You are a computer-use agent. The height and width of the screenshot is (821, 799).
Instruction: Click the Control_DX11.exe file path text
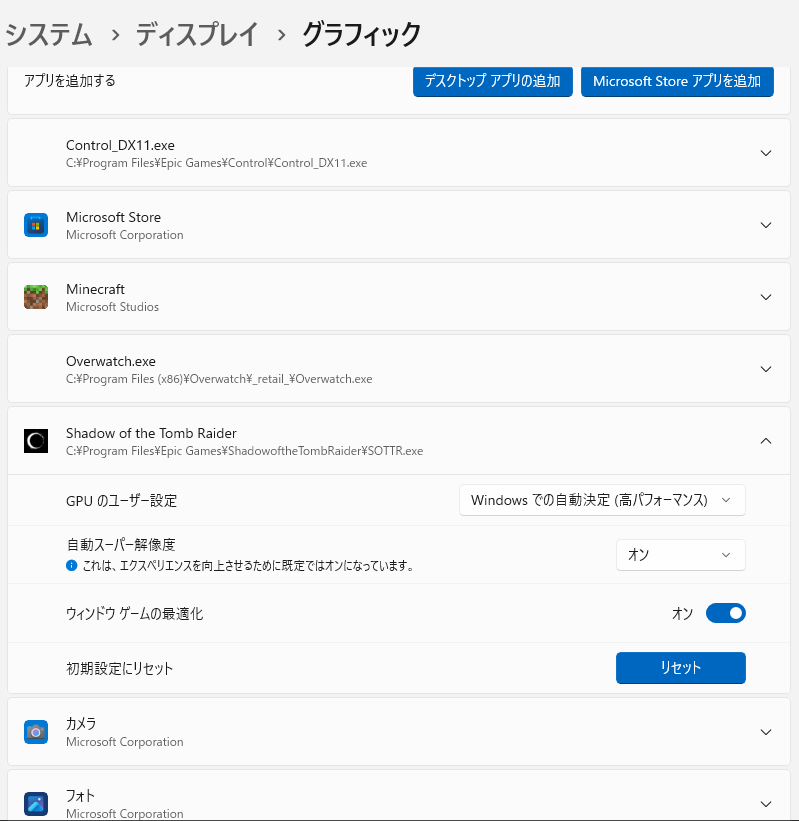pos(217,163)
